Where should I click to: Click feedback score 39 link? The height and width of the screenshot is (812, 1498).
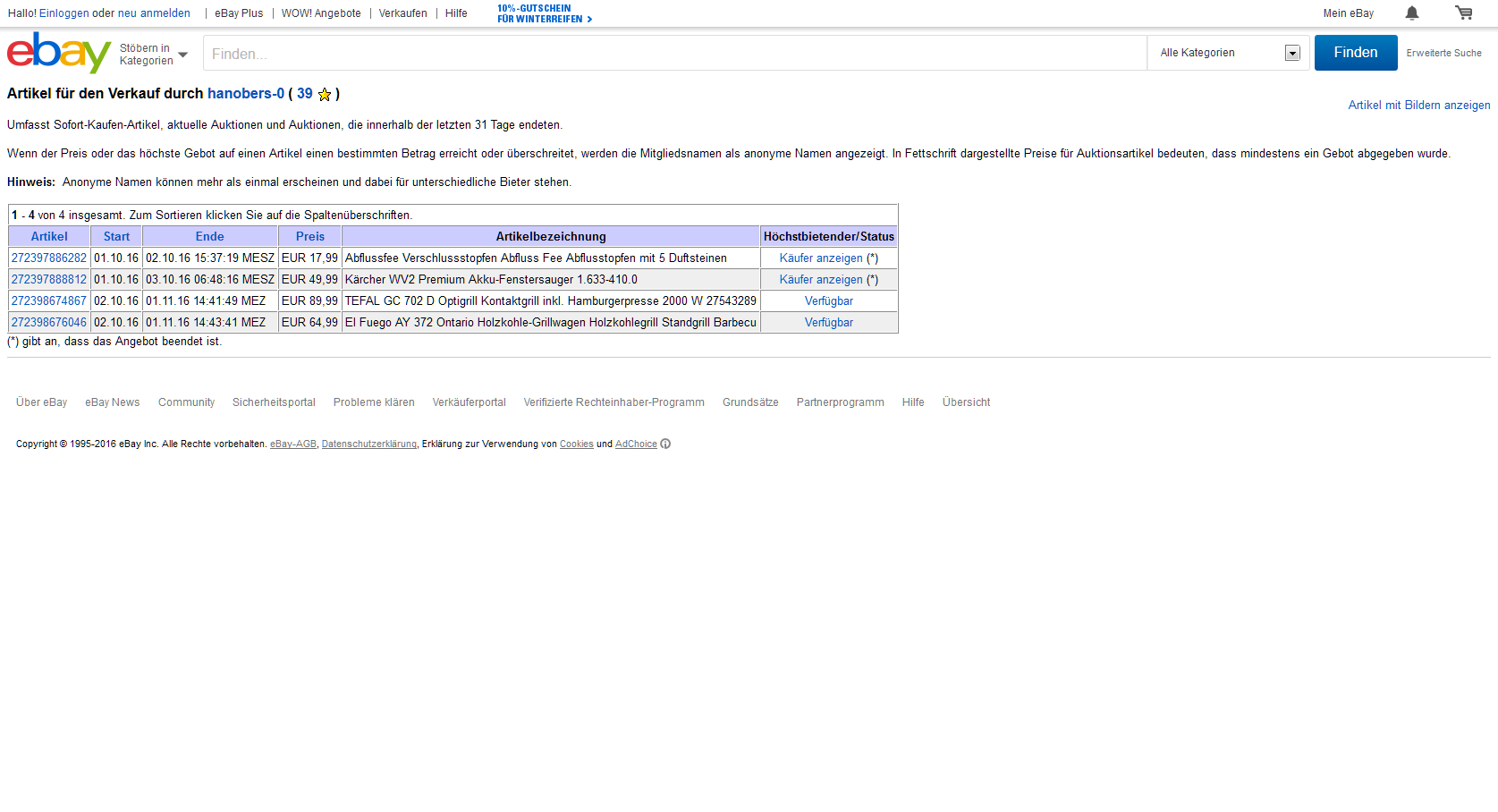[305, 93]
